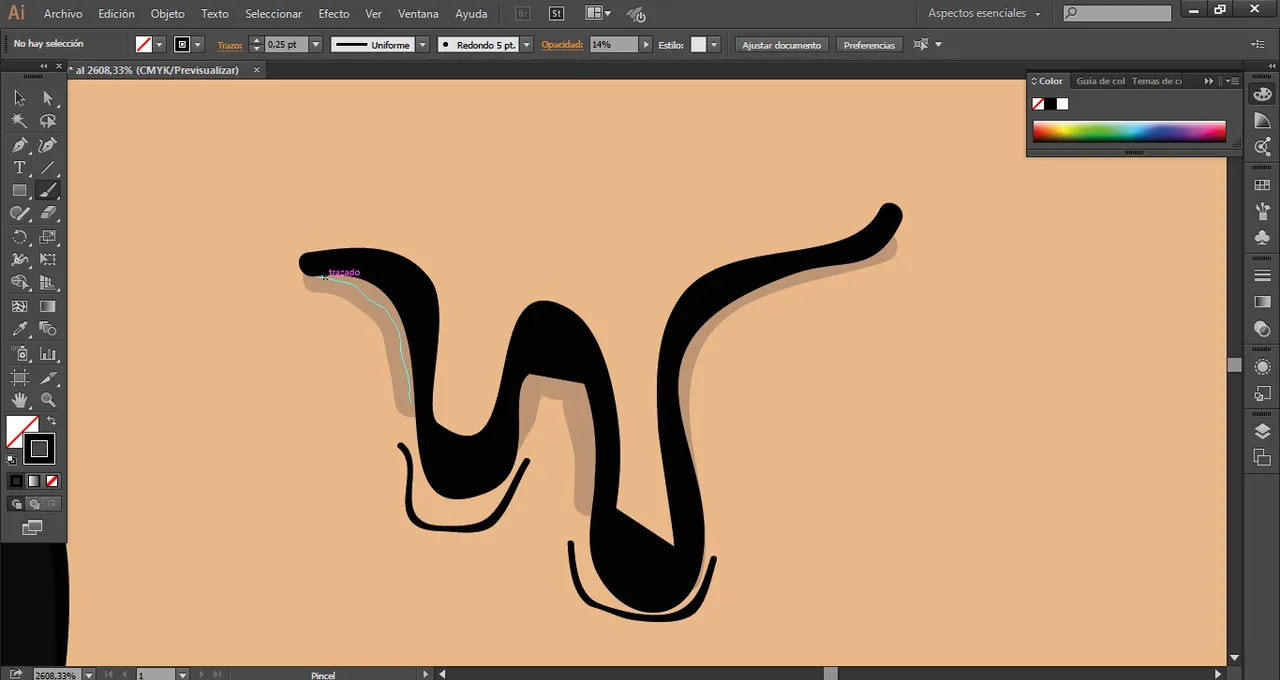Screen dimensions: 1280x680
Task: Select the Hand tool
Action: click(x=20, y=401)
